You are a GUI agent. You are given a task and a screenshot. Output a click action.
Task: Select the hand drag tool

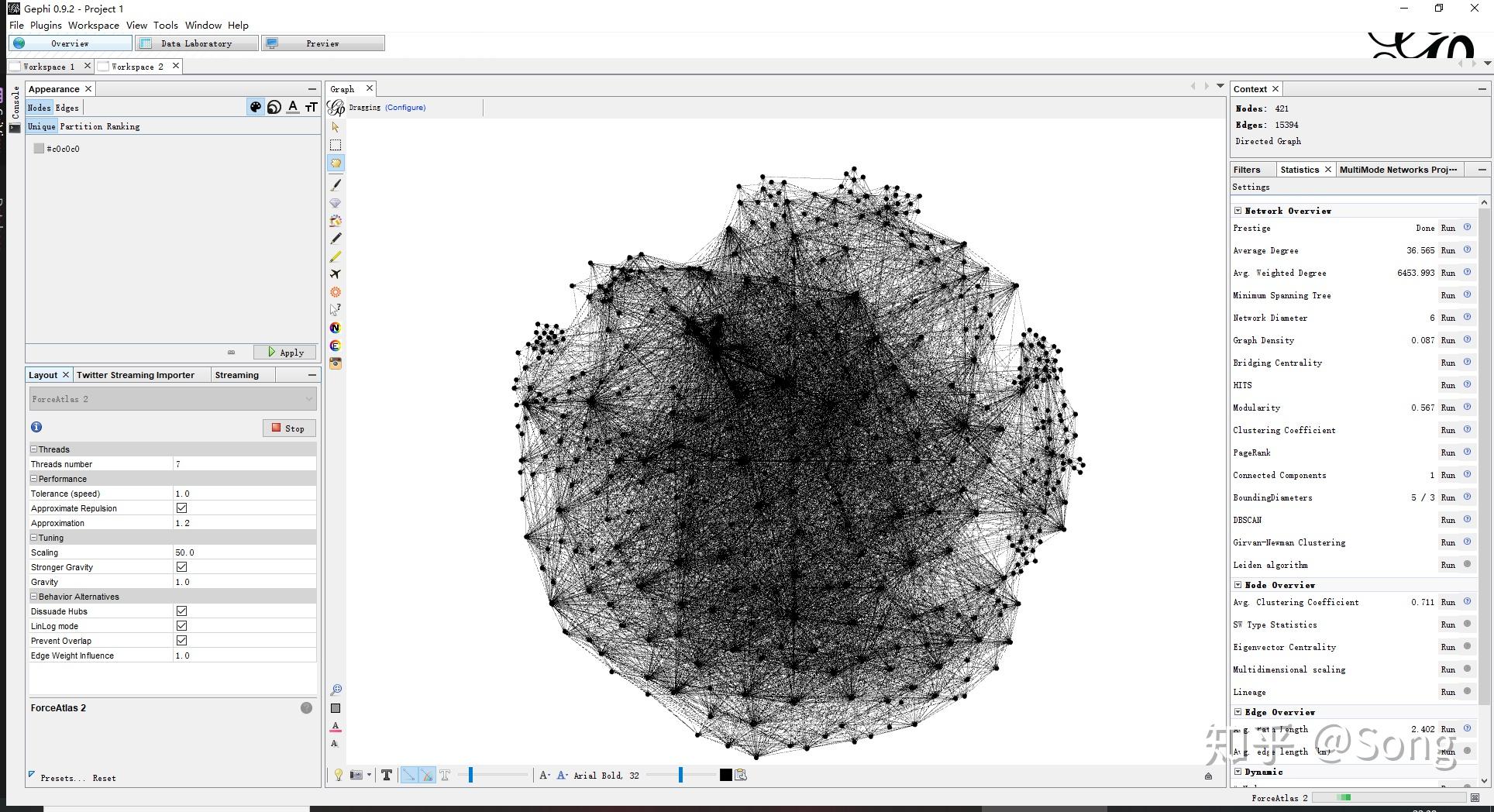pyautogui.click(x=336, y=163)
